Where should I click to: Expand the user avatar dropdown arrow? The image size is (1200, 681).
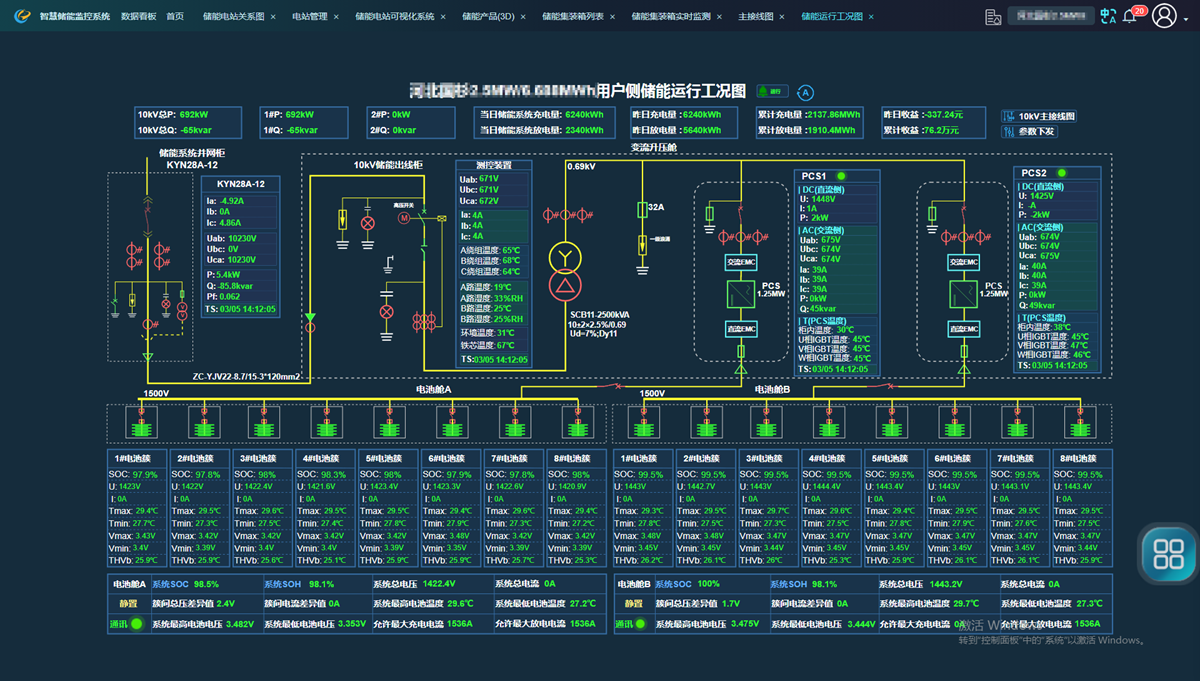pyautogui.click(x=1188, y=17)
